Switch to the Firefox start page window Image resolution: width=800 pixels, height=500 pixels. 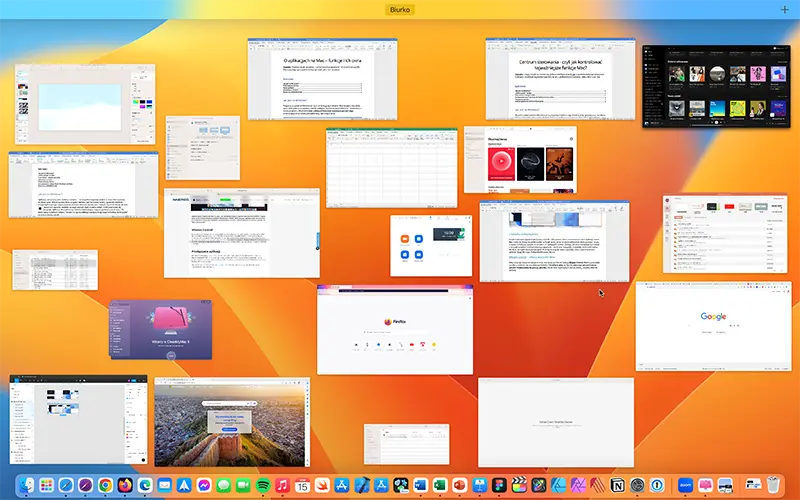point(394,329)
